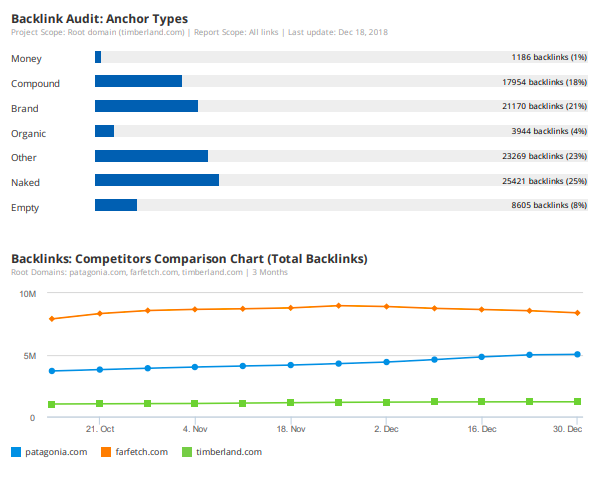596x482 pixels.
Task: Click the 'Brand' row label
Action: click(x=25, y=109)
